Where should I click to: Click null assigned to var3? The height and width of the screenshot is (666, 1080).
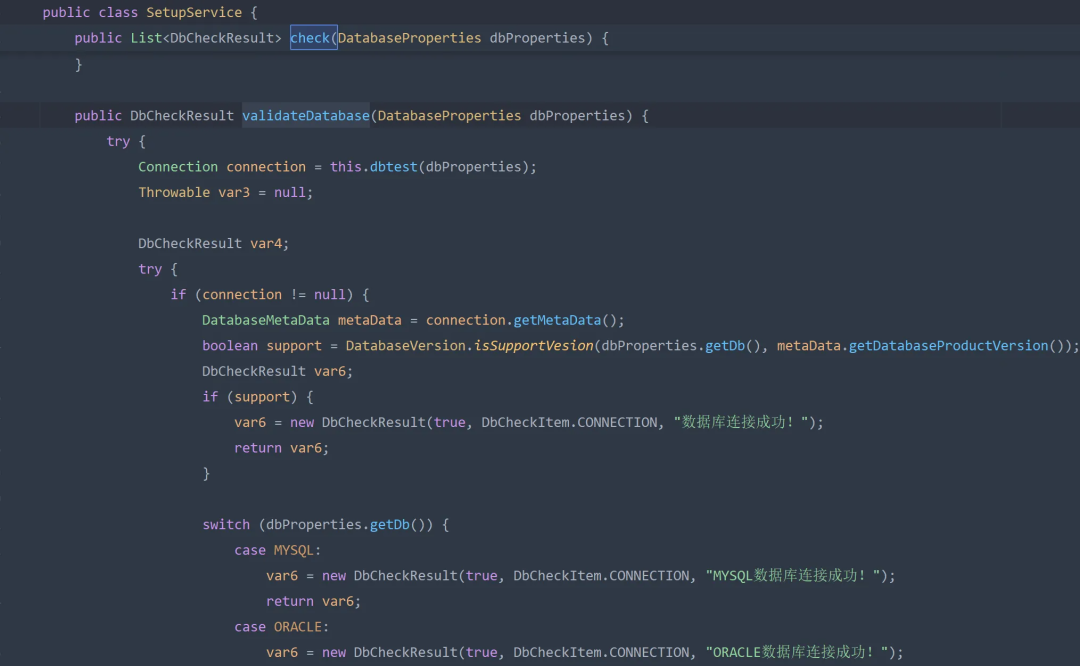coord(290,192)
